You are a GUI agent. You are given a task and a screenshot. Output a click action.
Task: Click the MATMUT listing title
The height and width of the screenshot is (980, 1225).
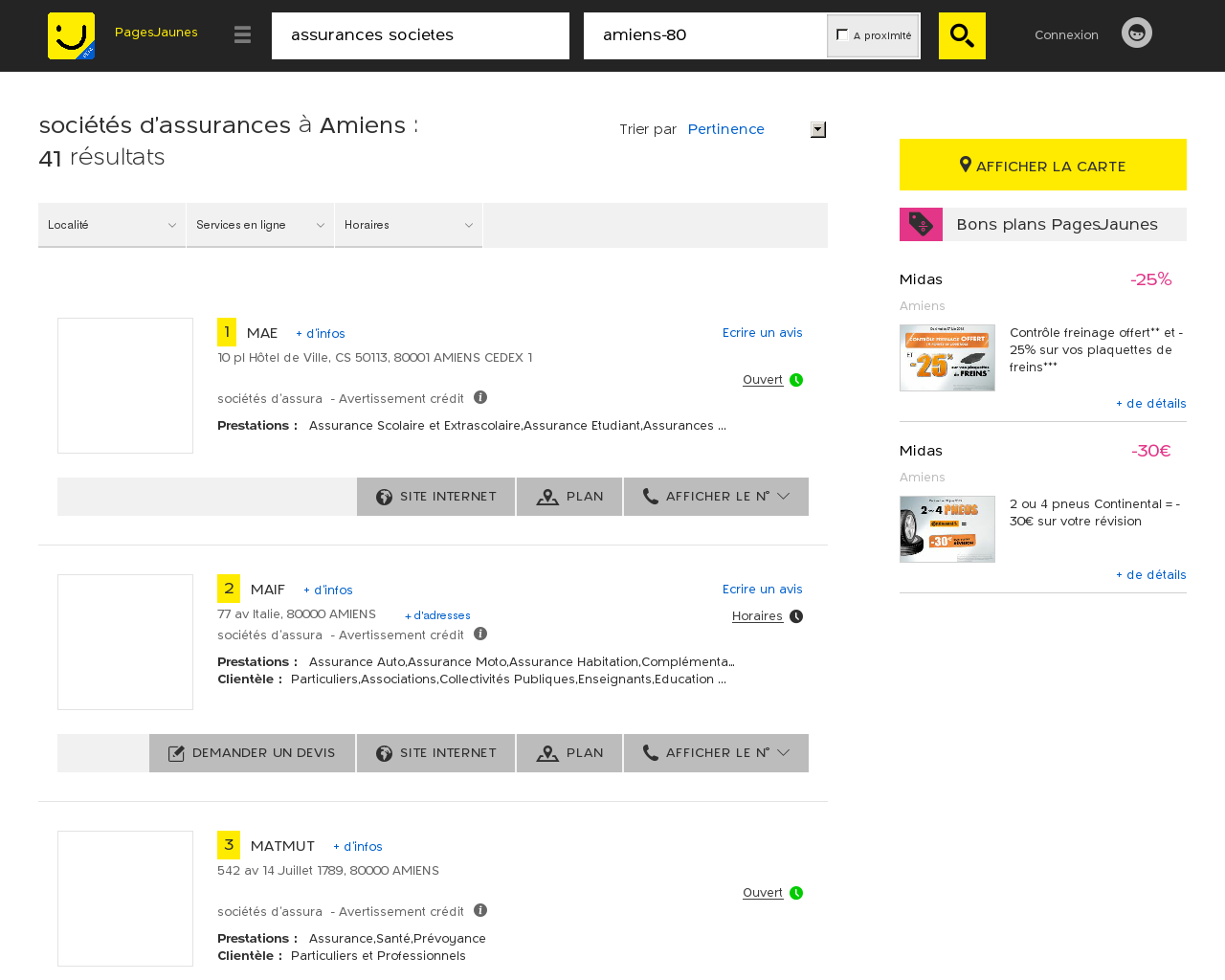tap(282, 845)
